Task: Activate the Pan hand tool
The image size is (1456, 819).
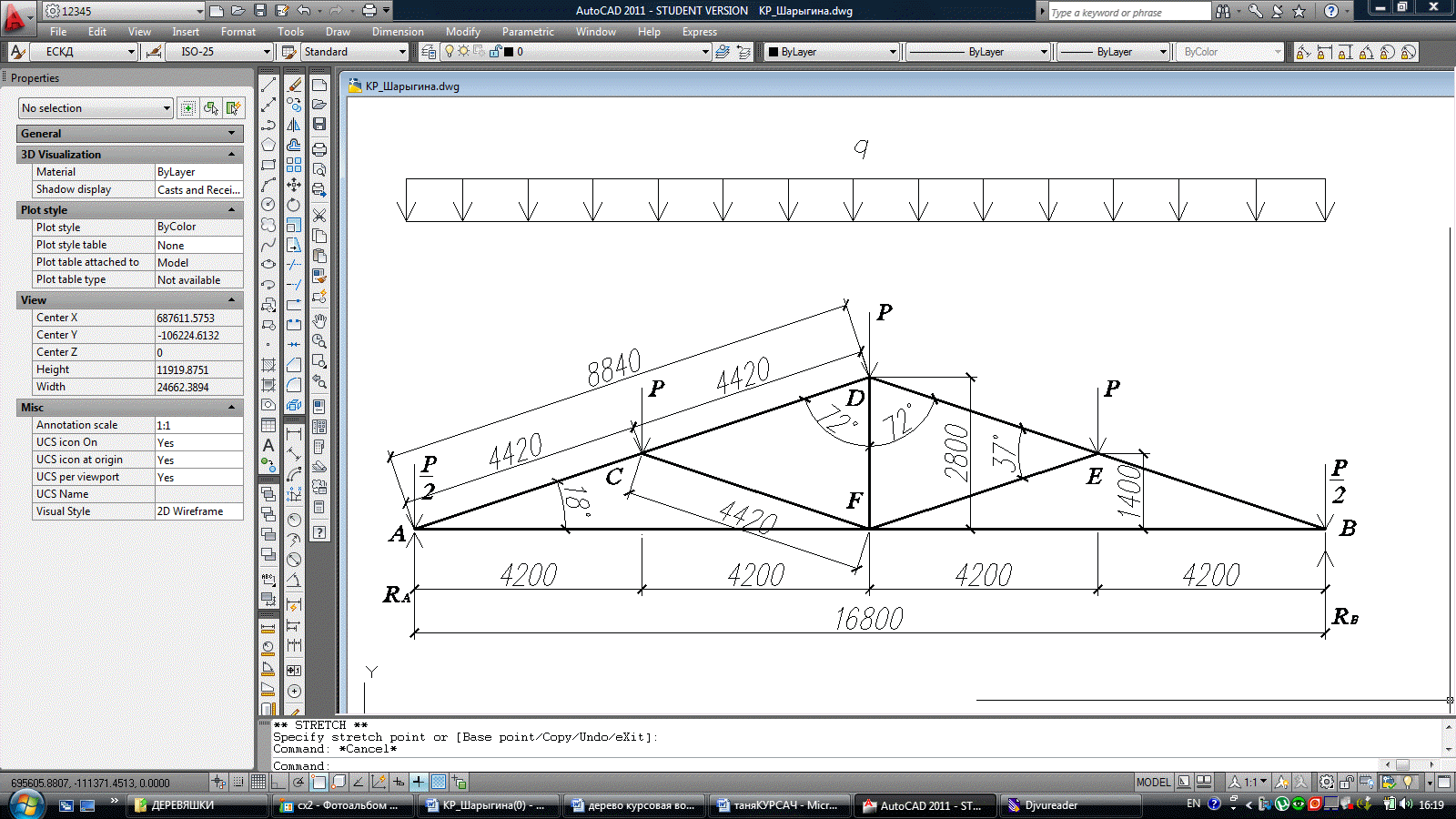Action: coord(319,321)
